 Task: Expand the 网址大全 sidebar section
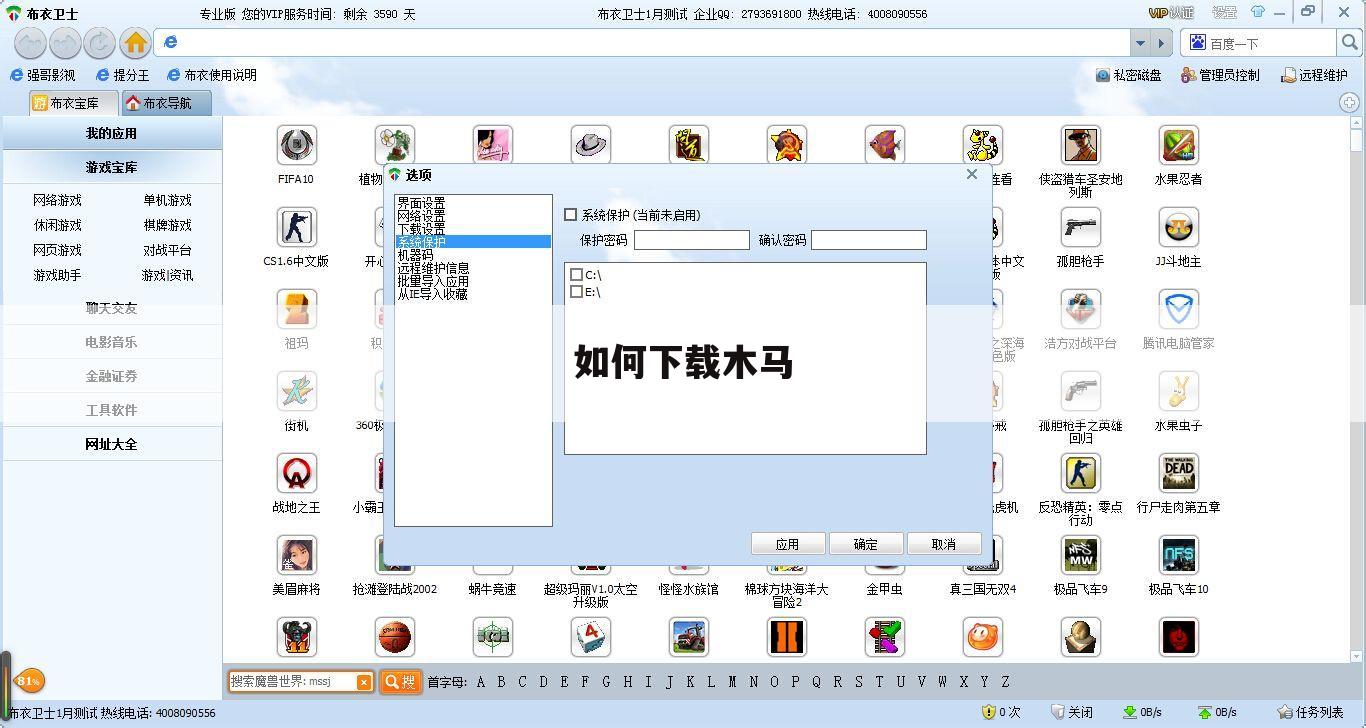click(111, 444)
